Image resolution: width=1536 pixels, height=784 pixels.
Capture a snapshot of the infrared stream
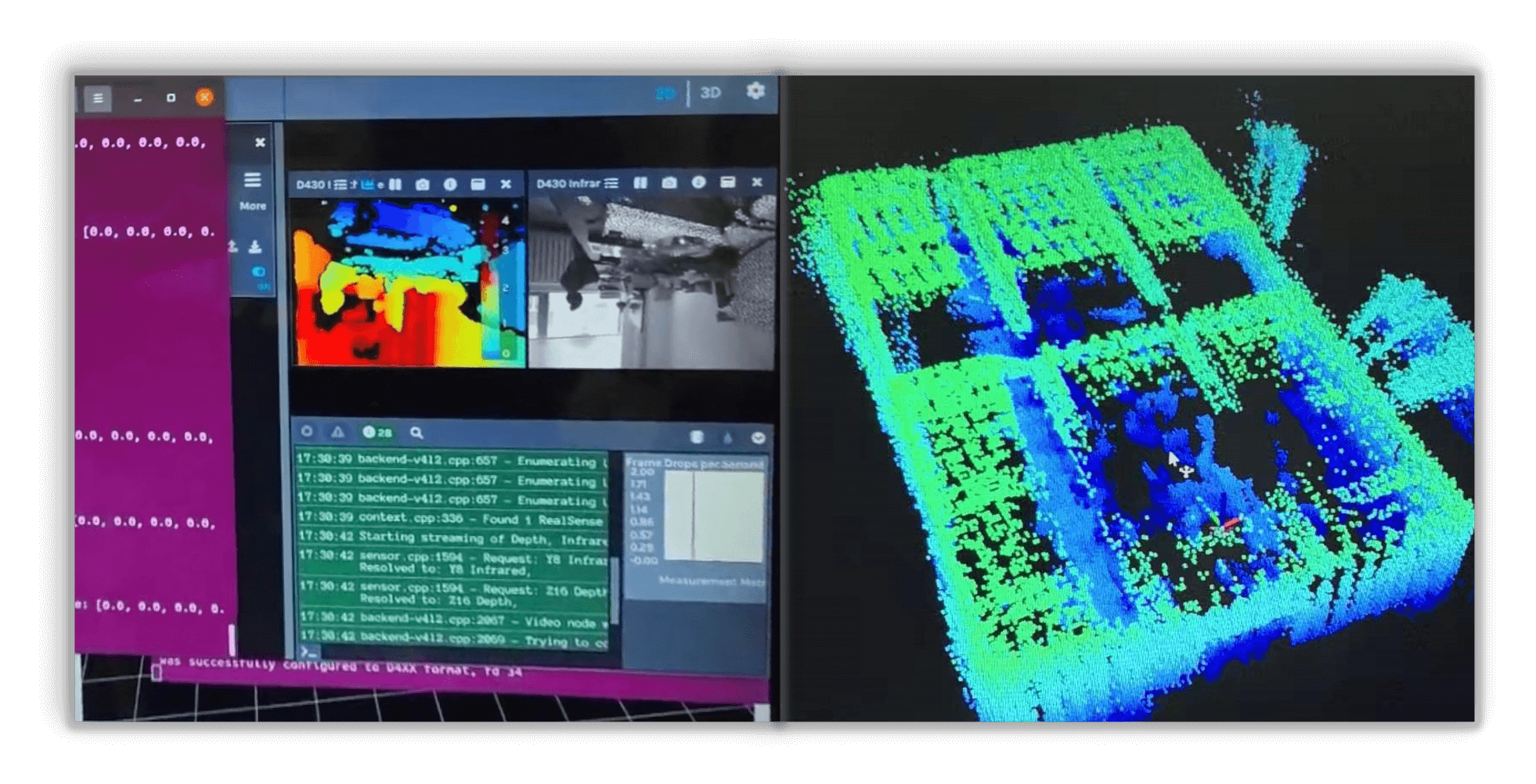pyautogui.click(x=669, y=183)
